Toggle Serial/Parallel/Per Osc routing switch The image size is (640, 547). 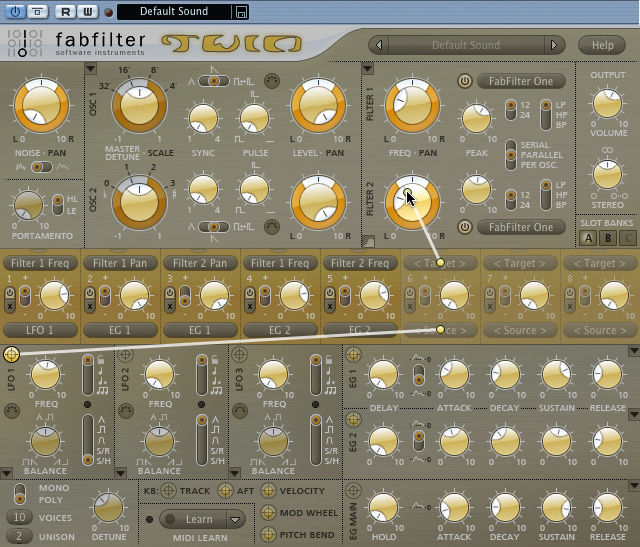pyautogui.click(x=511, y=155)
